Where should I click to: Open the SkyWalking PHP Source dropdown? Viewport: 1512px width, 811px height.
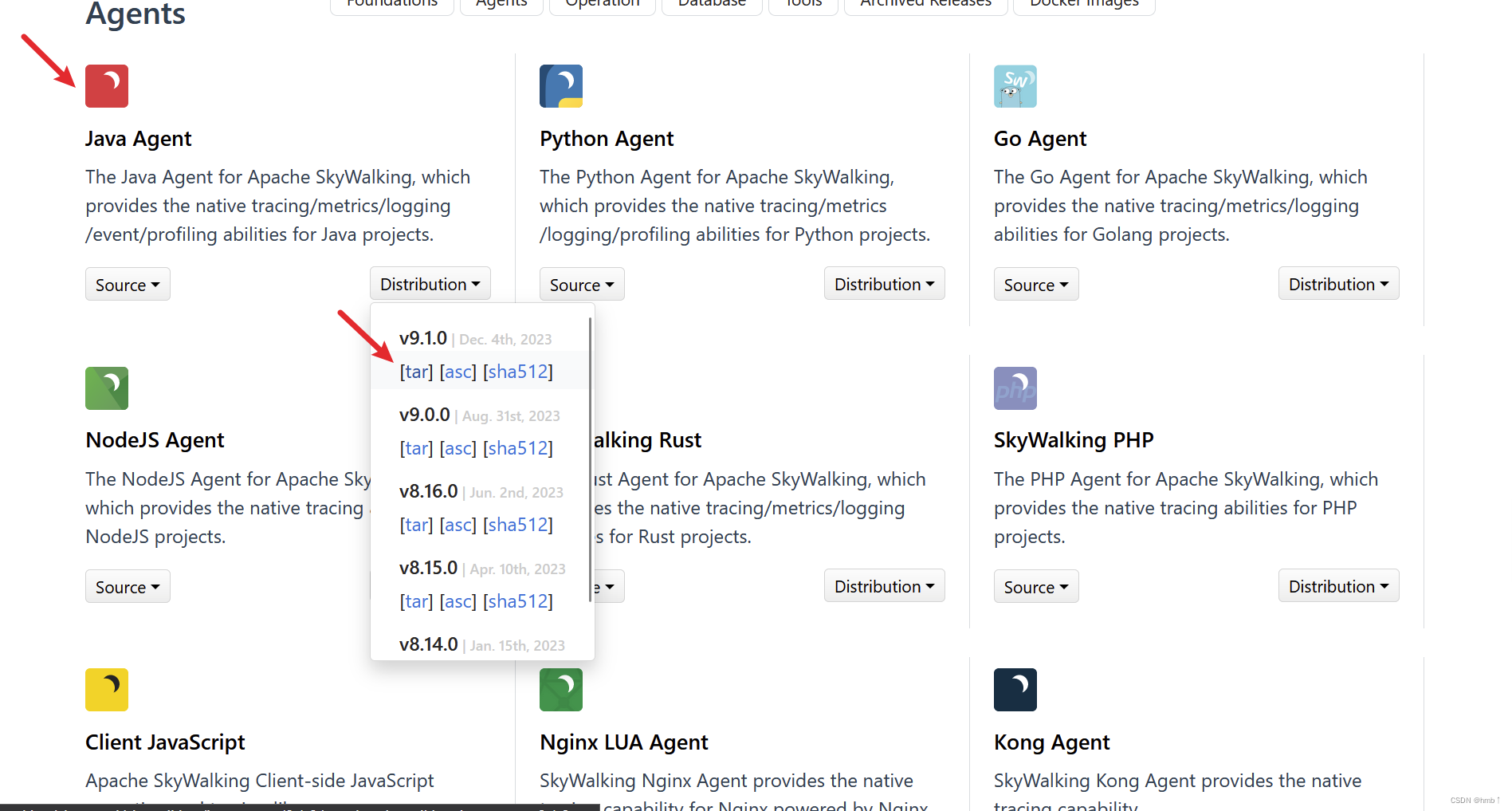tap(1036, 587)
